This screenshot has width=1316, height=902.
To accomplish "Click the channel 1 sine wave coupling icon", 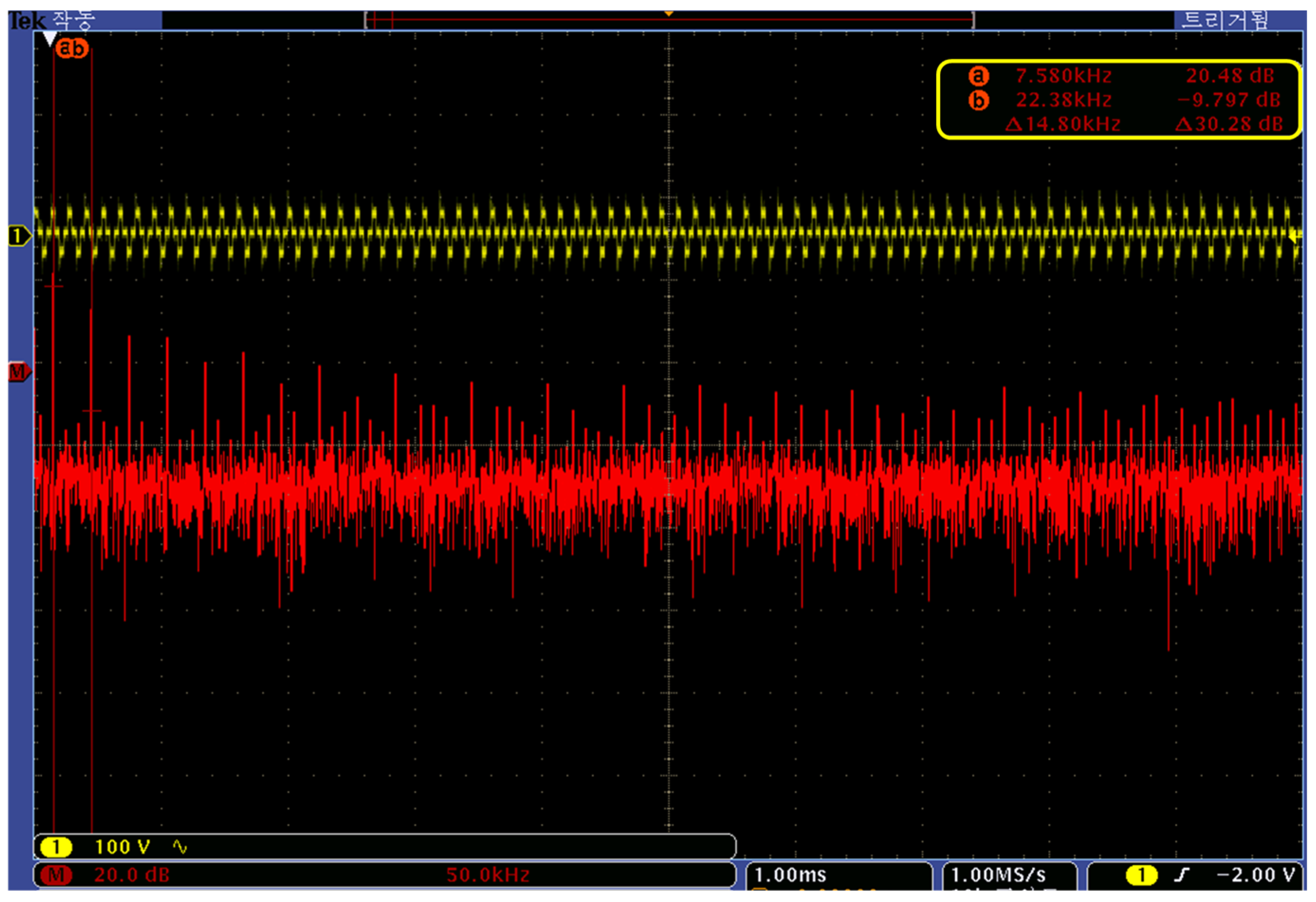I will coord(180,847).
